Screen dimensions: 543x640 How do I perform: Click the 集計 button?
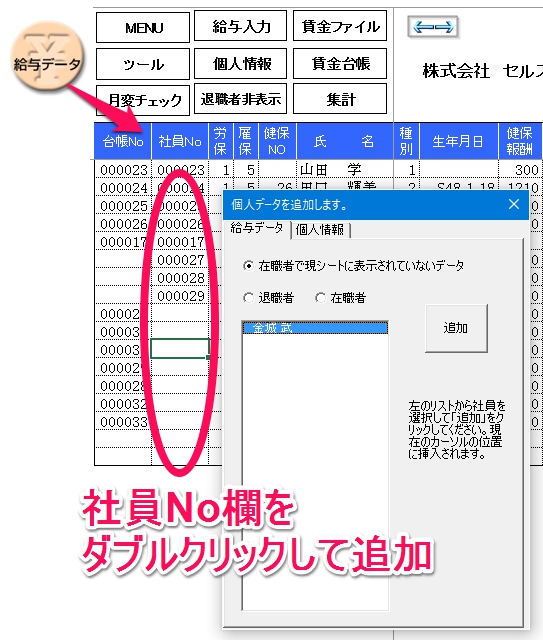340,99
